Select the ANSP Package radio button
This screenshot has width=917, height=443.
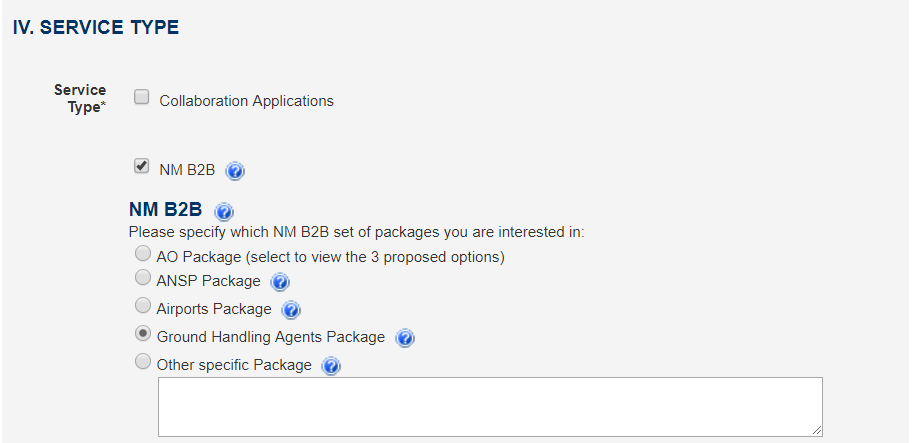tap(143, 277)
